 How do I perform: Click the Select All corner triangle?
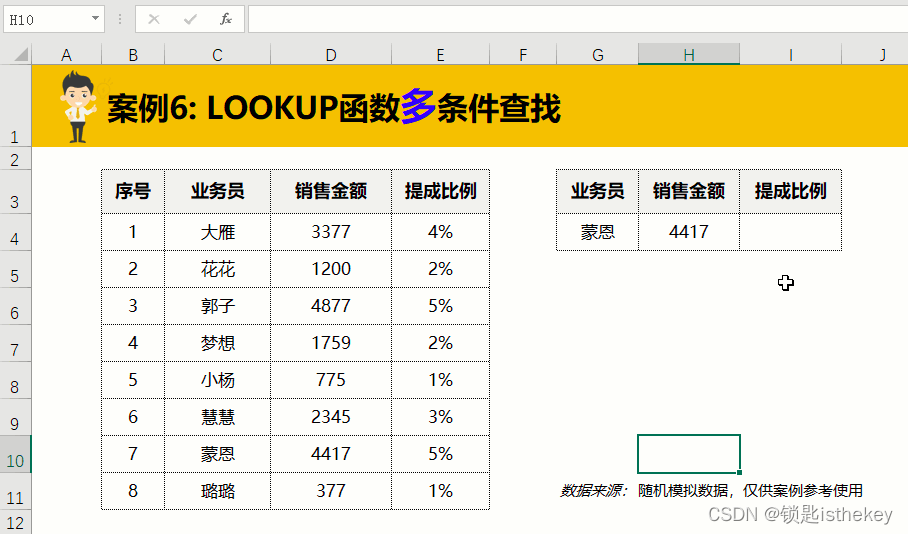coord(21,54)
